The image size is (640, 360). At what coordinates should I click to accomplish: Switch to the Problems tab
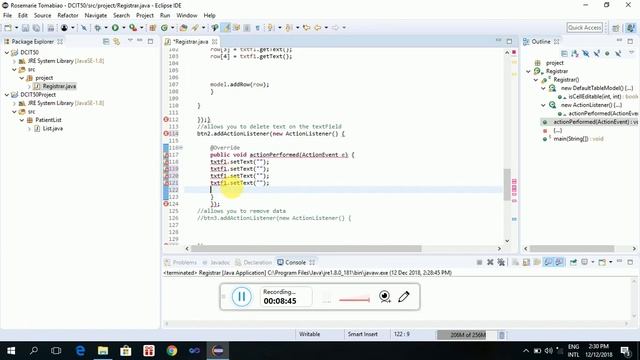pos(180,262)
